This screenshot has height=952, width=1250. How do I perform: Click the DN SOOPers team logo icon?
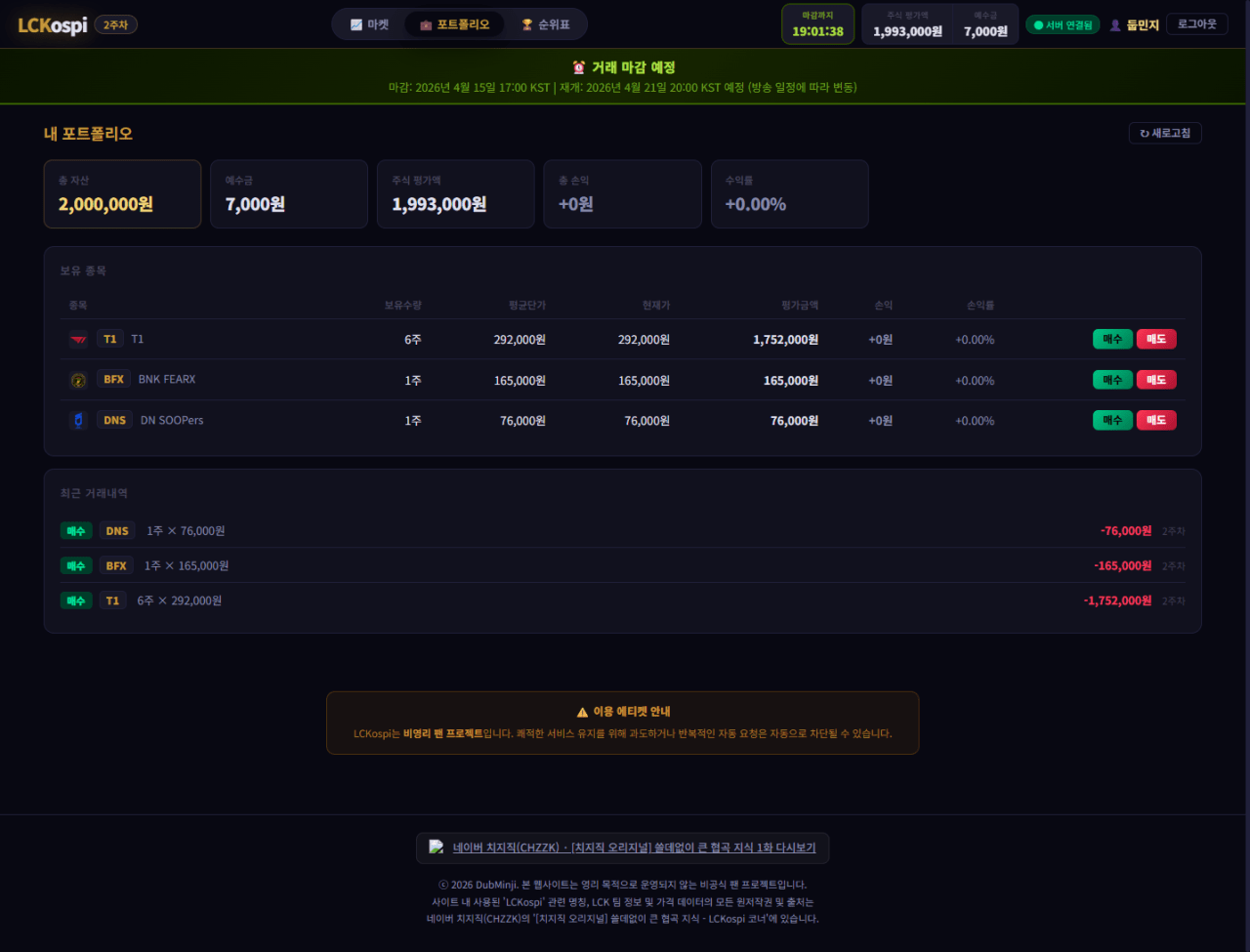point(78,421)
